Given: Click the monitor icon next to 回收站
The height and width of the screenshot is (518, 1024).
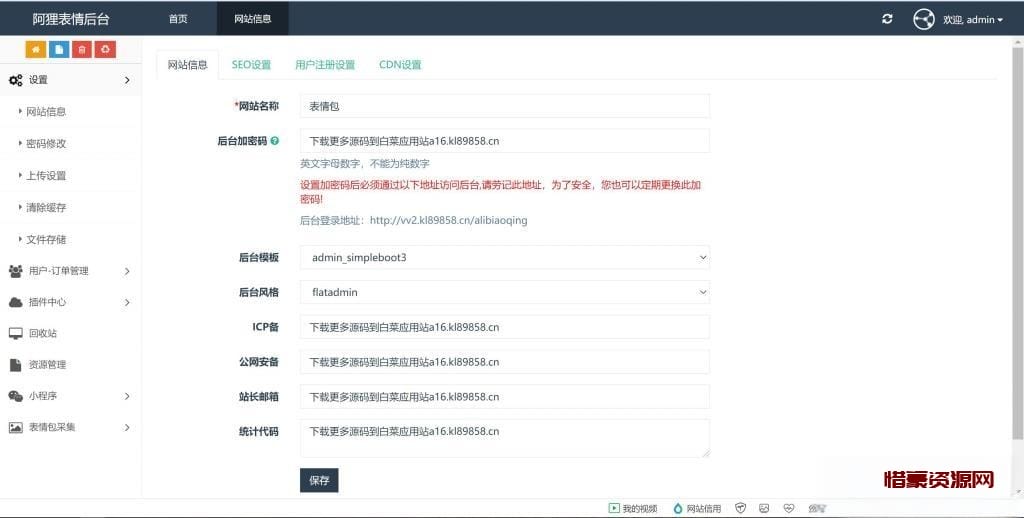Looking at the screenshot, I should coord(16,333).
